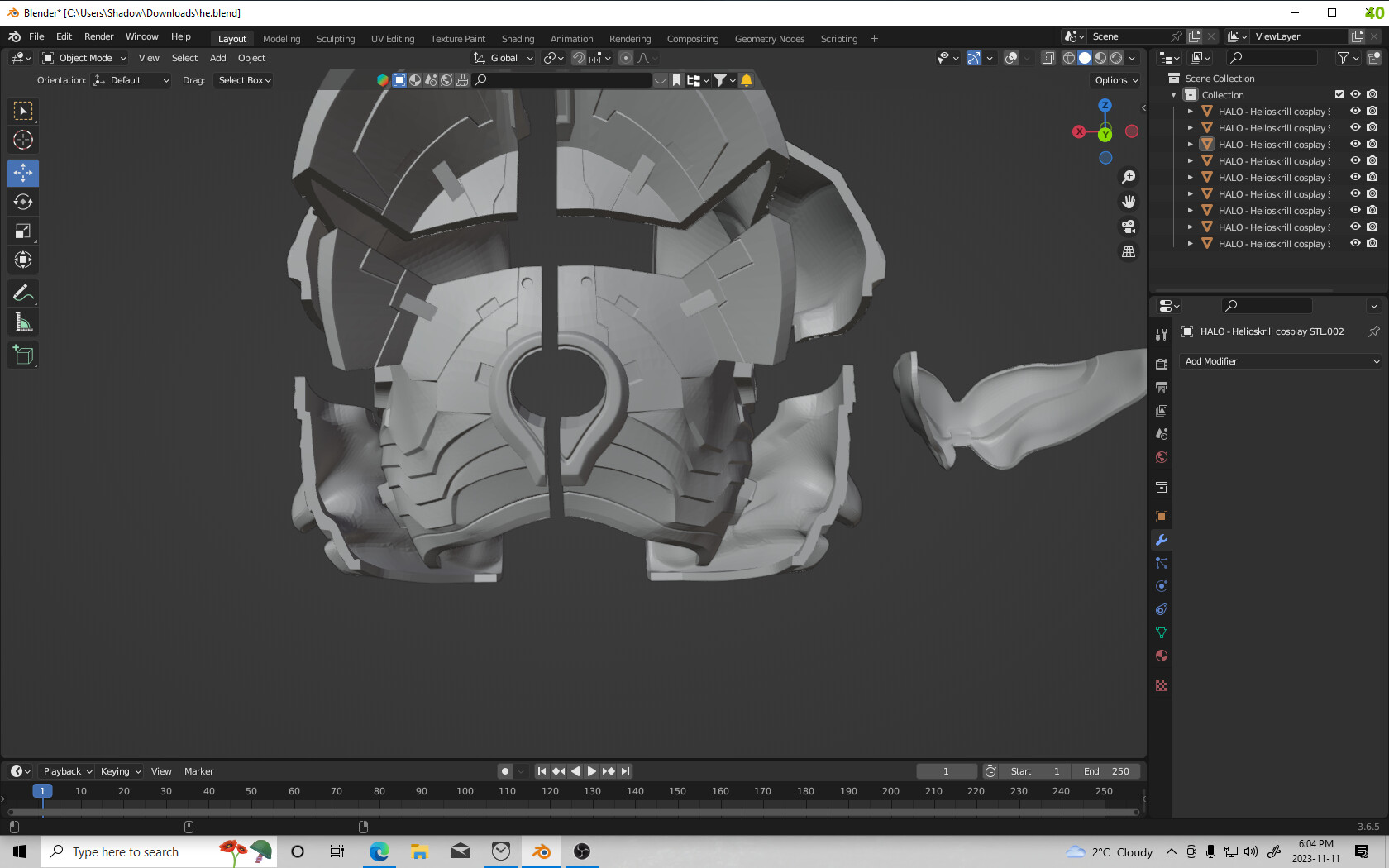Toggle proportional editing in header
This screenshot has width=1389, height=868.
click(626, 58)
